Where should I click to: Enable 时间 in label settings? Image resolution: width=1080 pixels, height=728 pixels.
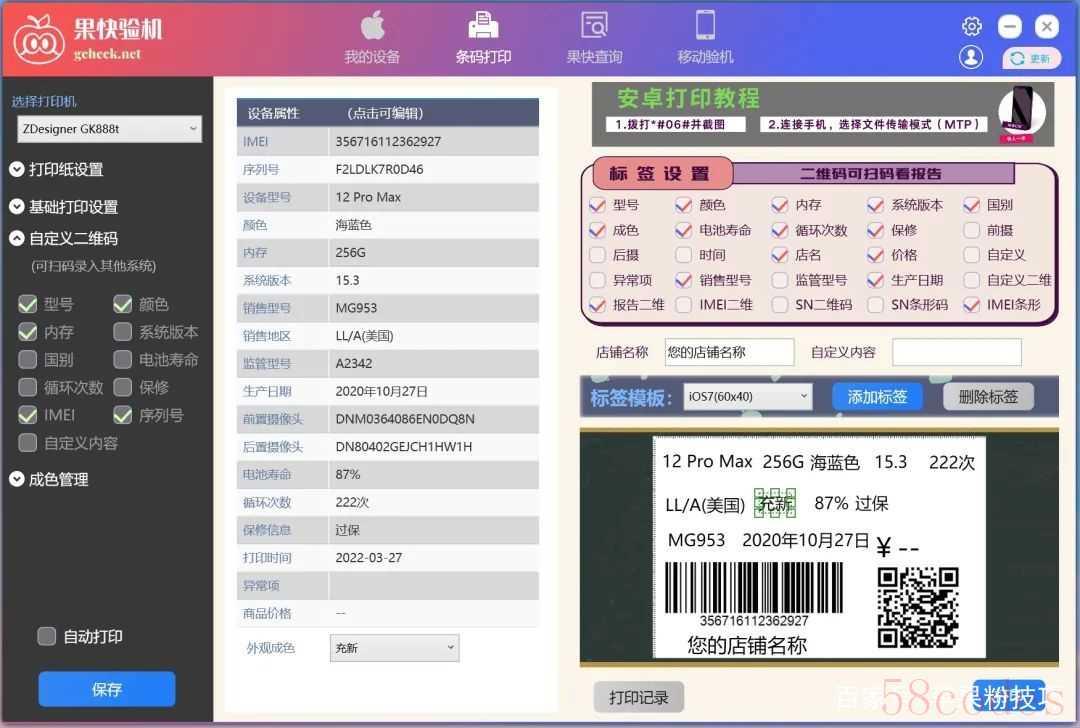pos(683,255)
